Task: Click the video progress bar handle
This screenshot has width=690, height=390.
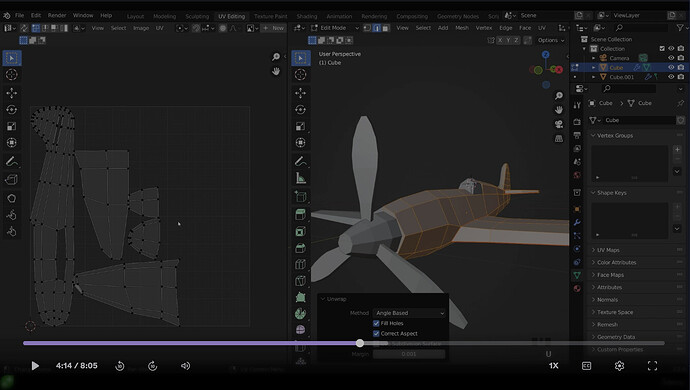Action: click(x=360, y=343)
